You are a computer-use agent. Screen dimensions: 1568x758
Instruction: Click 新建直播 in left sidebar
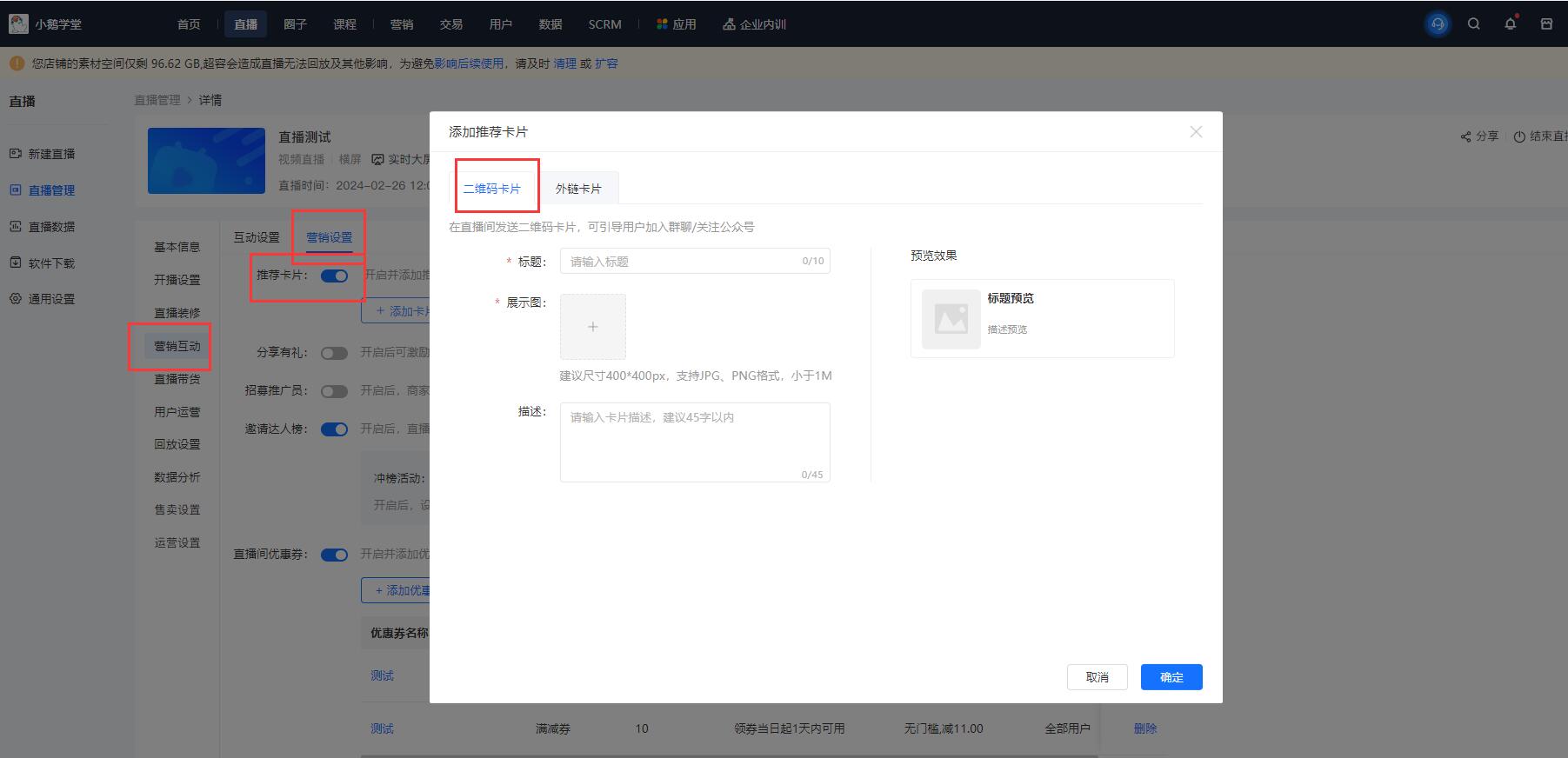click(51, 154)
